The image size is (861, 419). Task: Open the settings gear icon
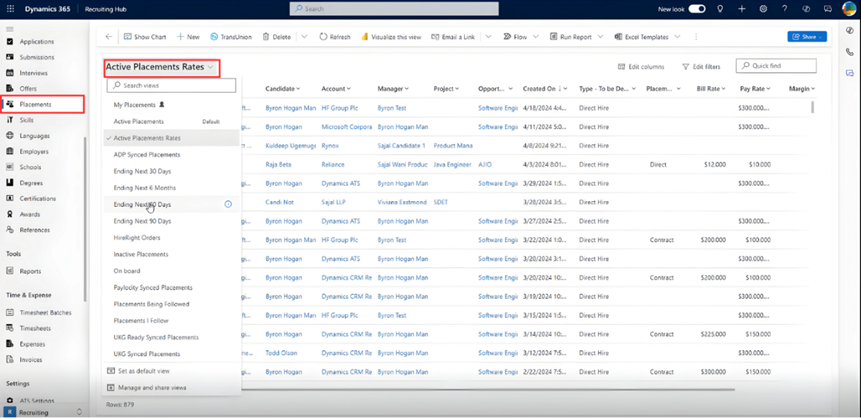tap(763, 9)
